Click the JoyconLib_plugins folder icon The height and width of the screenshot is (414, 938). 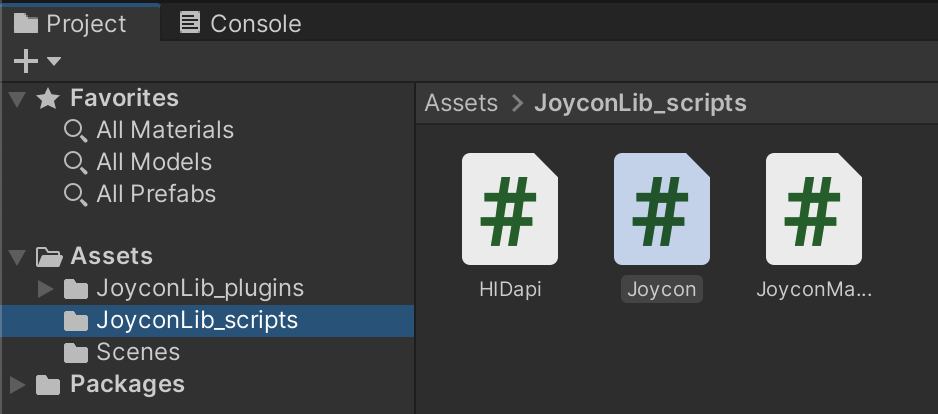[x=76, y=289]
